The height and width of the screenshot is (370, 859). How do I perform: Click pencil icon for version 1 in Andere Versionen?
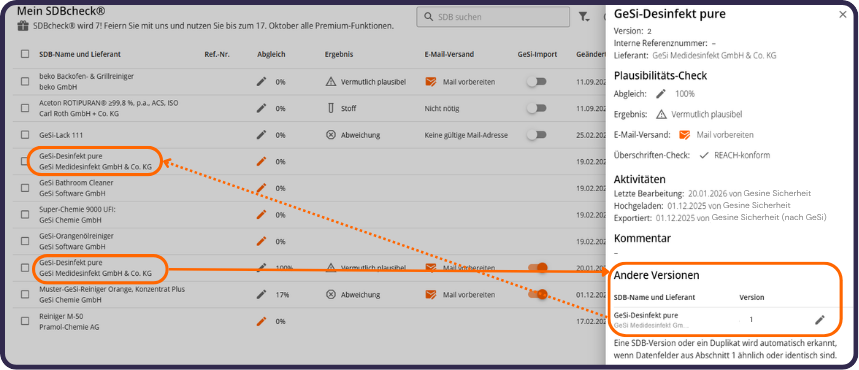819,320
